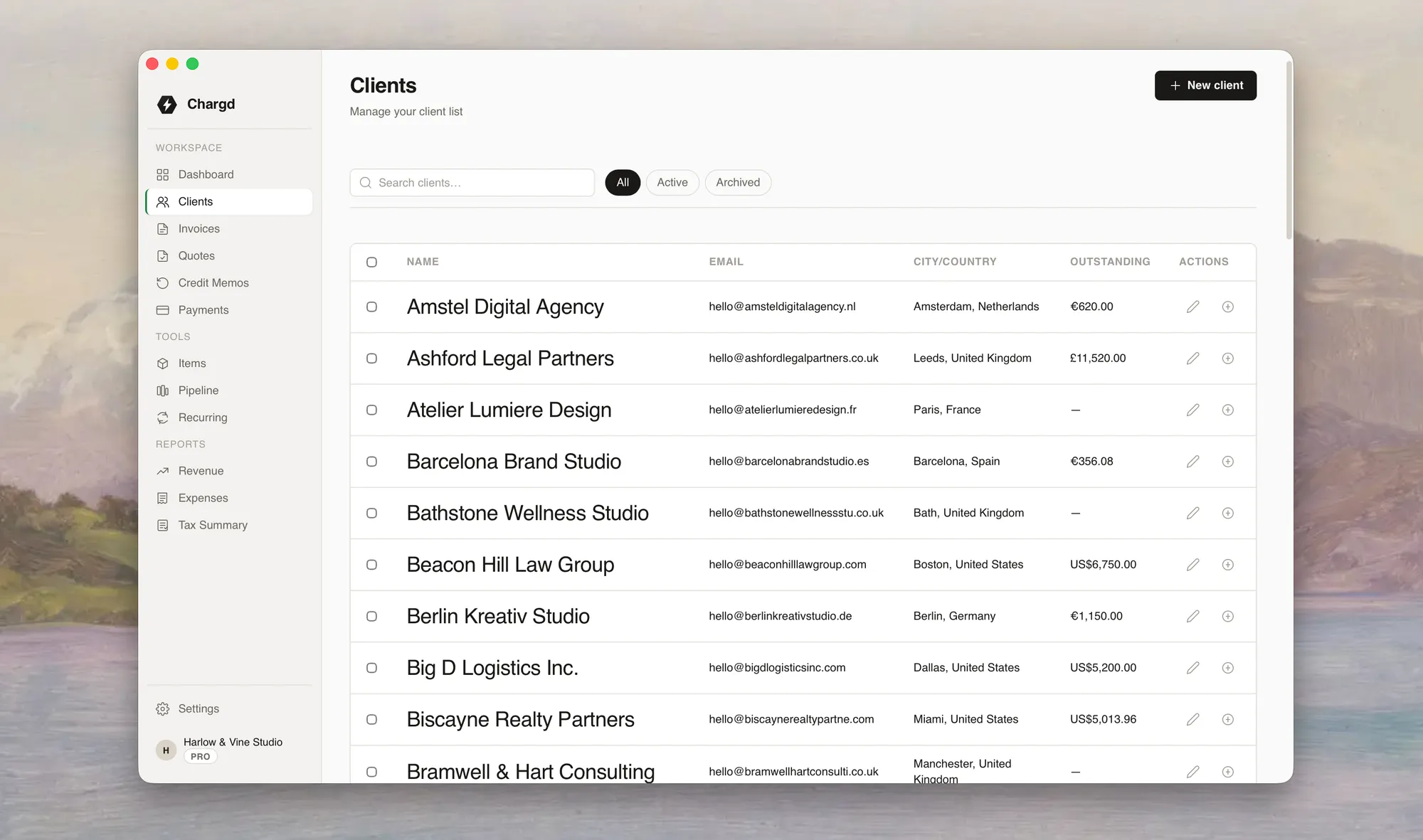The height and width of the screenshot is (840, 1423).
Task: Click plus circle icon for Beacon Hill Law Group
Action: point(1228,565)
